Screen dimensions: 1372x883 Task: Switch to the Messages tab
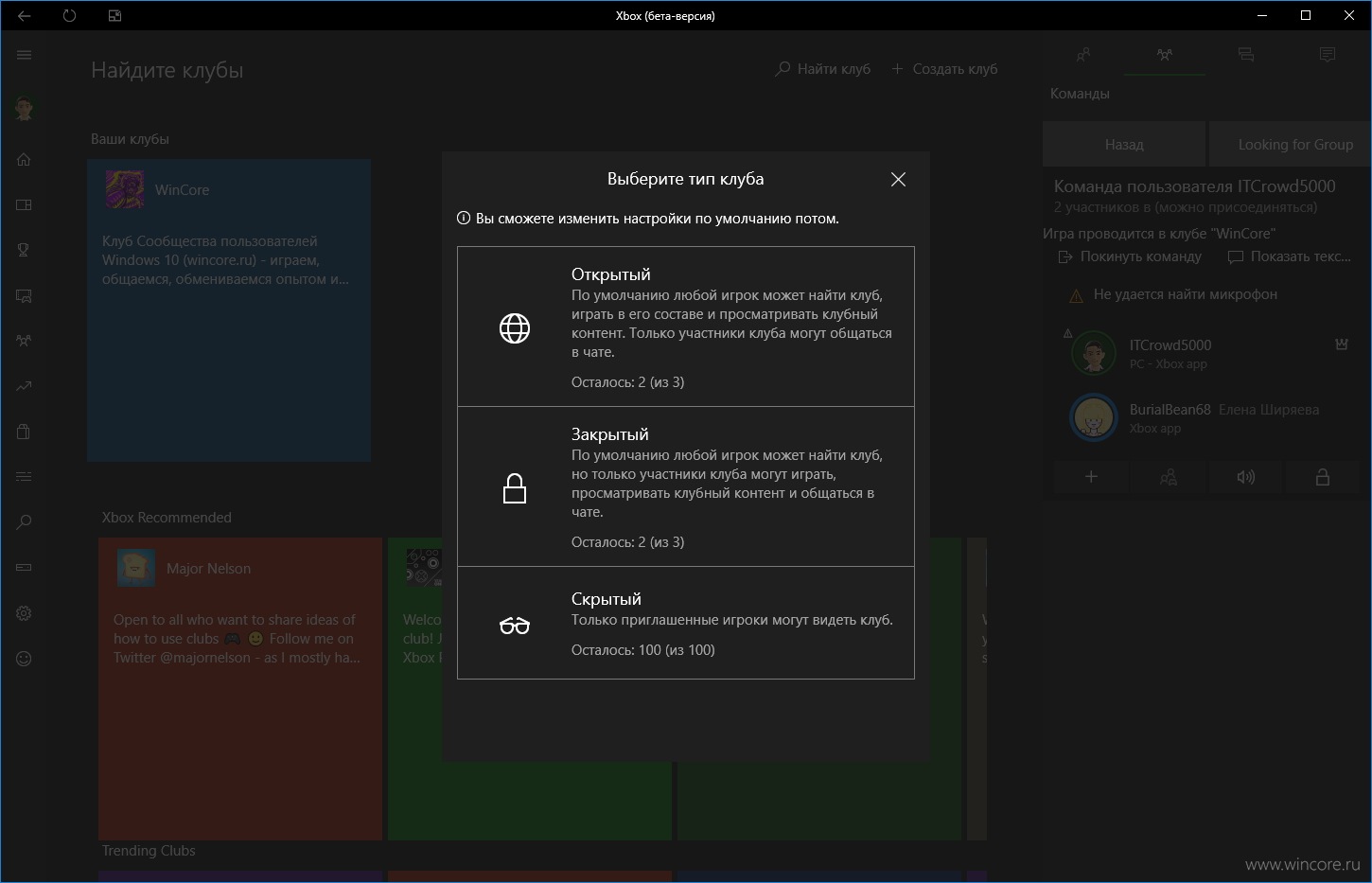click(1246, 55)
